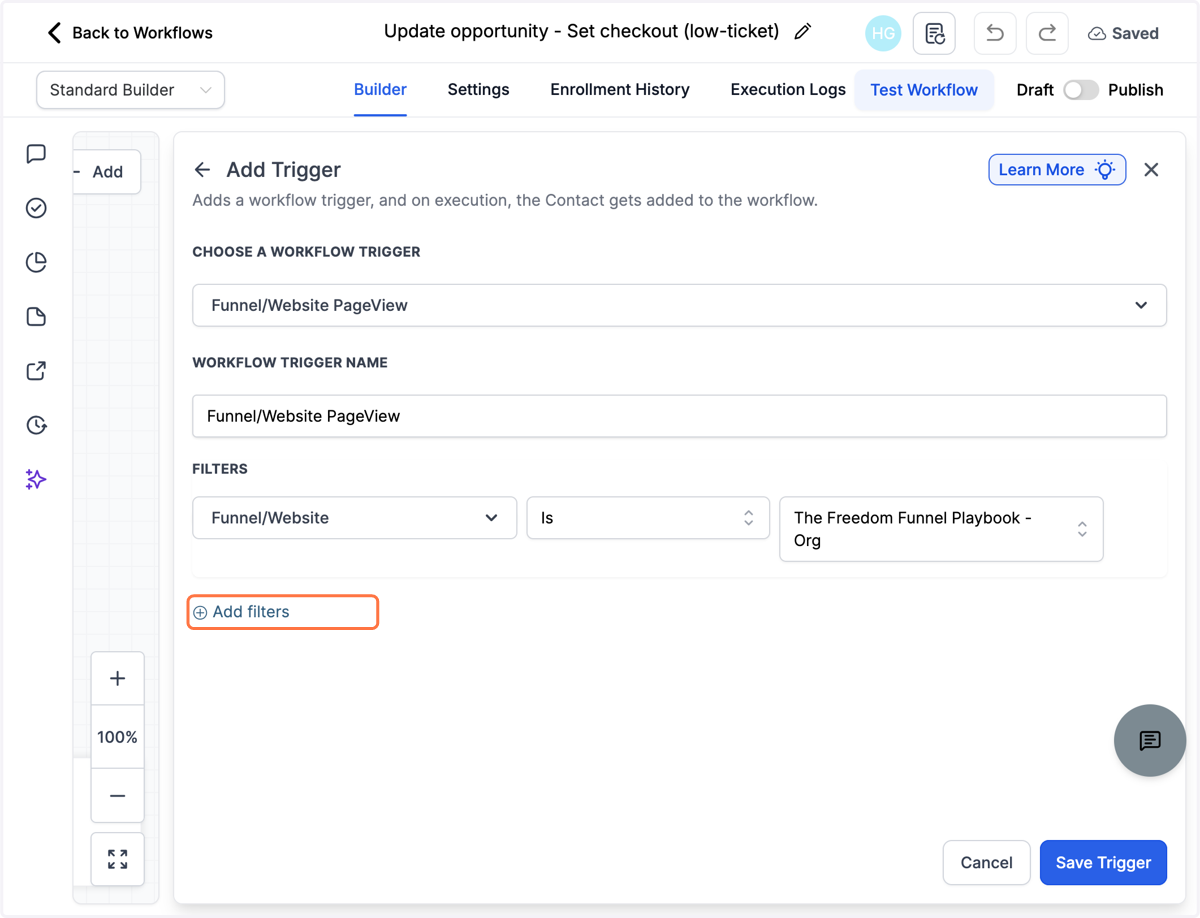Image resolution: width=1200 pixels, height=918 pixels.
Task: Click the Add button on canvas
Action: pos(107,172)
